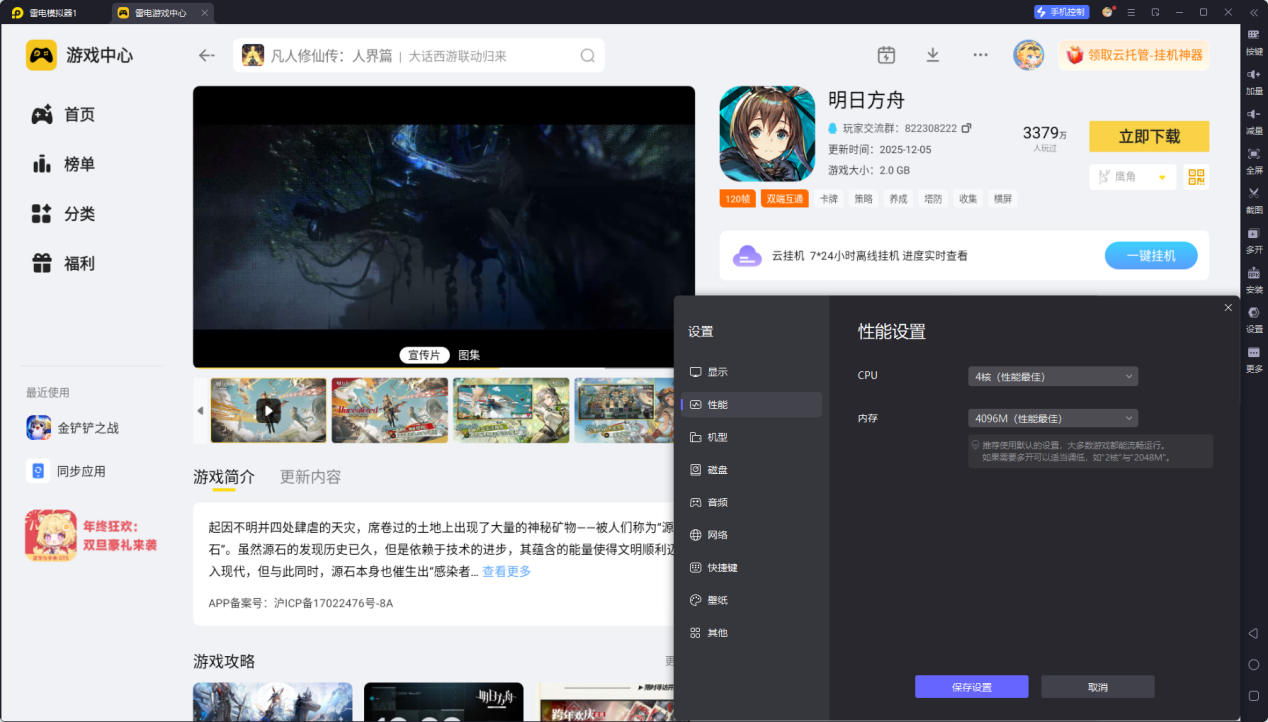Click the 加量 volume up icon
Viewport: 1268px width, 722px height.
coord(1254,74)
